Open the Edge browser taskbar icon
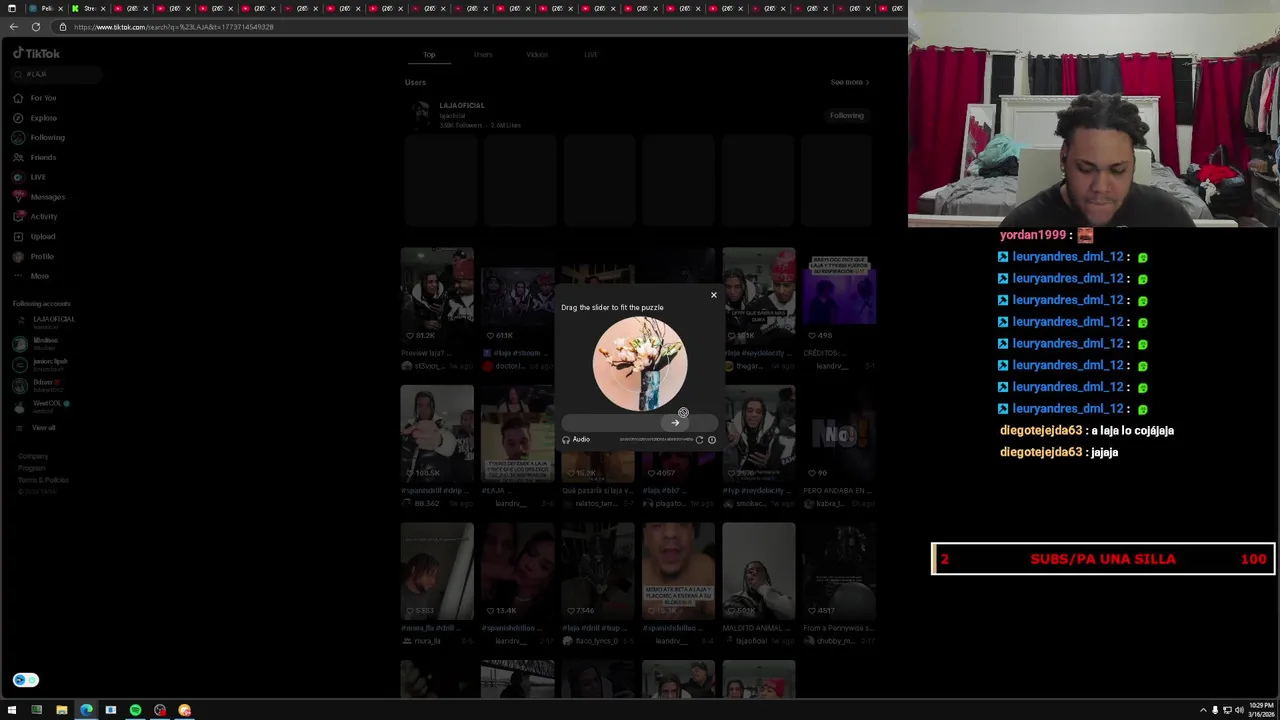 (x=86, y=710)
